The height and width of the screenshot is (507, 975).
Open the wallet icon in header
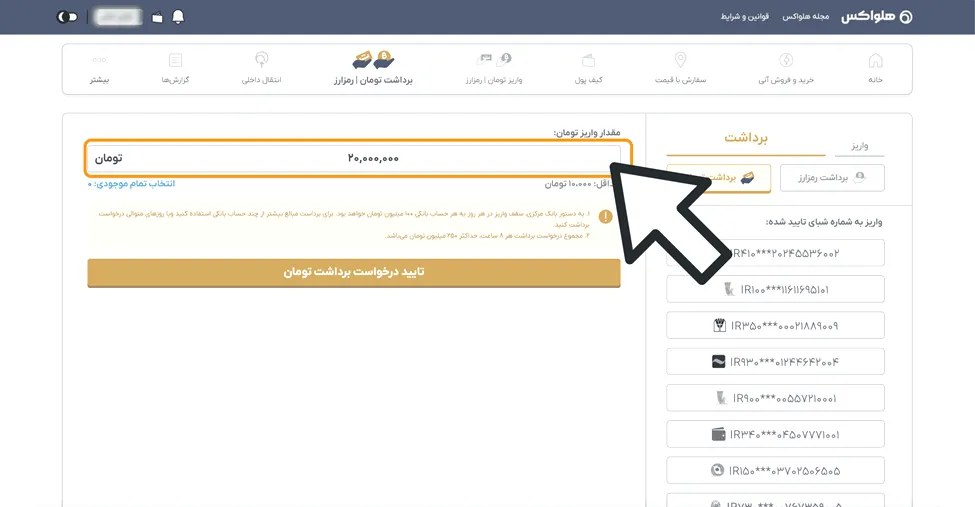[157, 17]
